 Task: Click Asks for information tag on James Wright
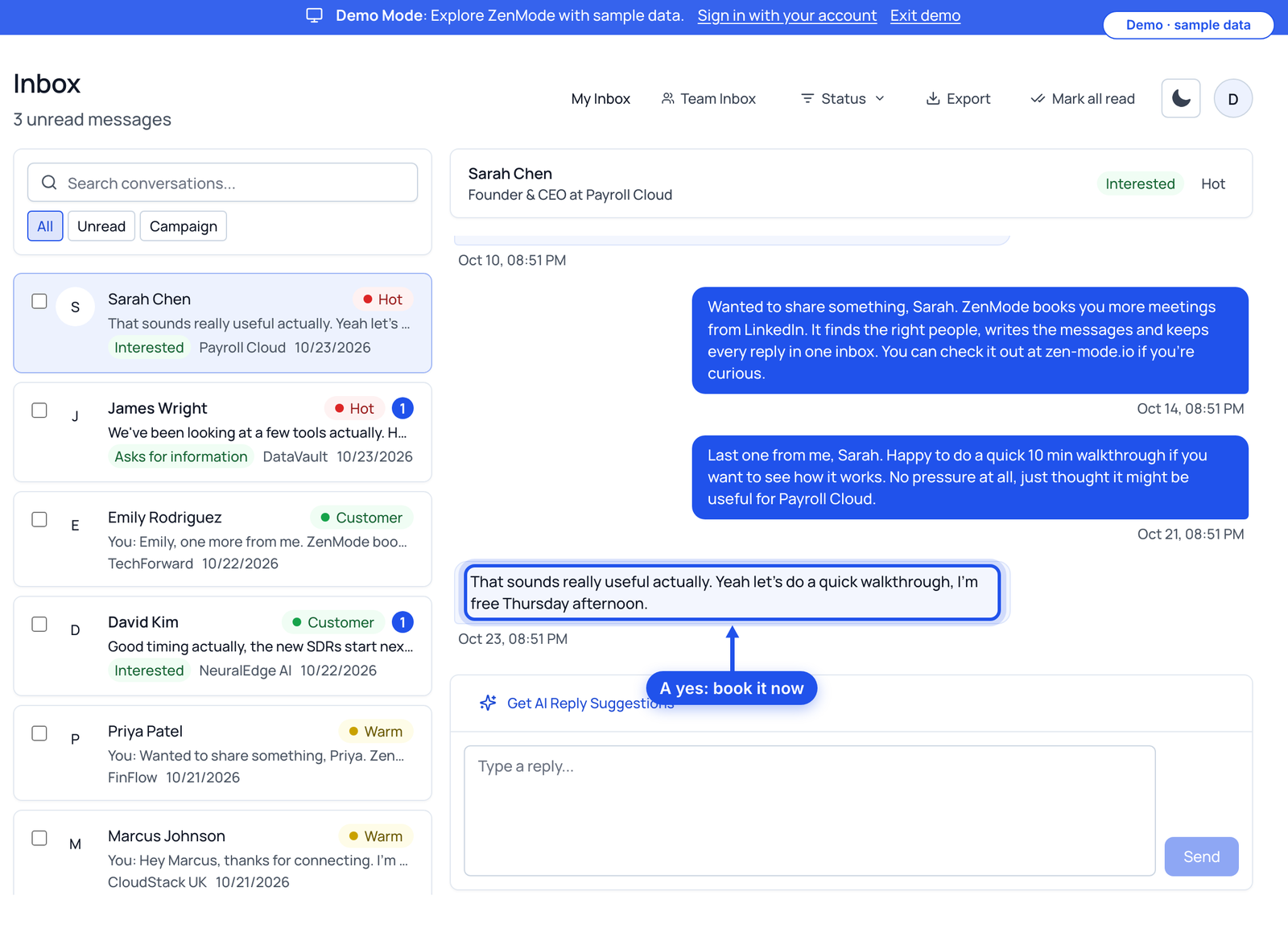point(181,456)
